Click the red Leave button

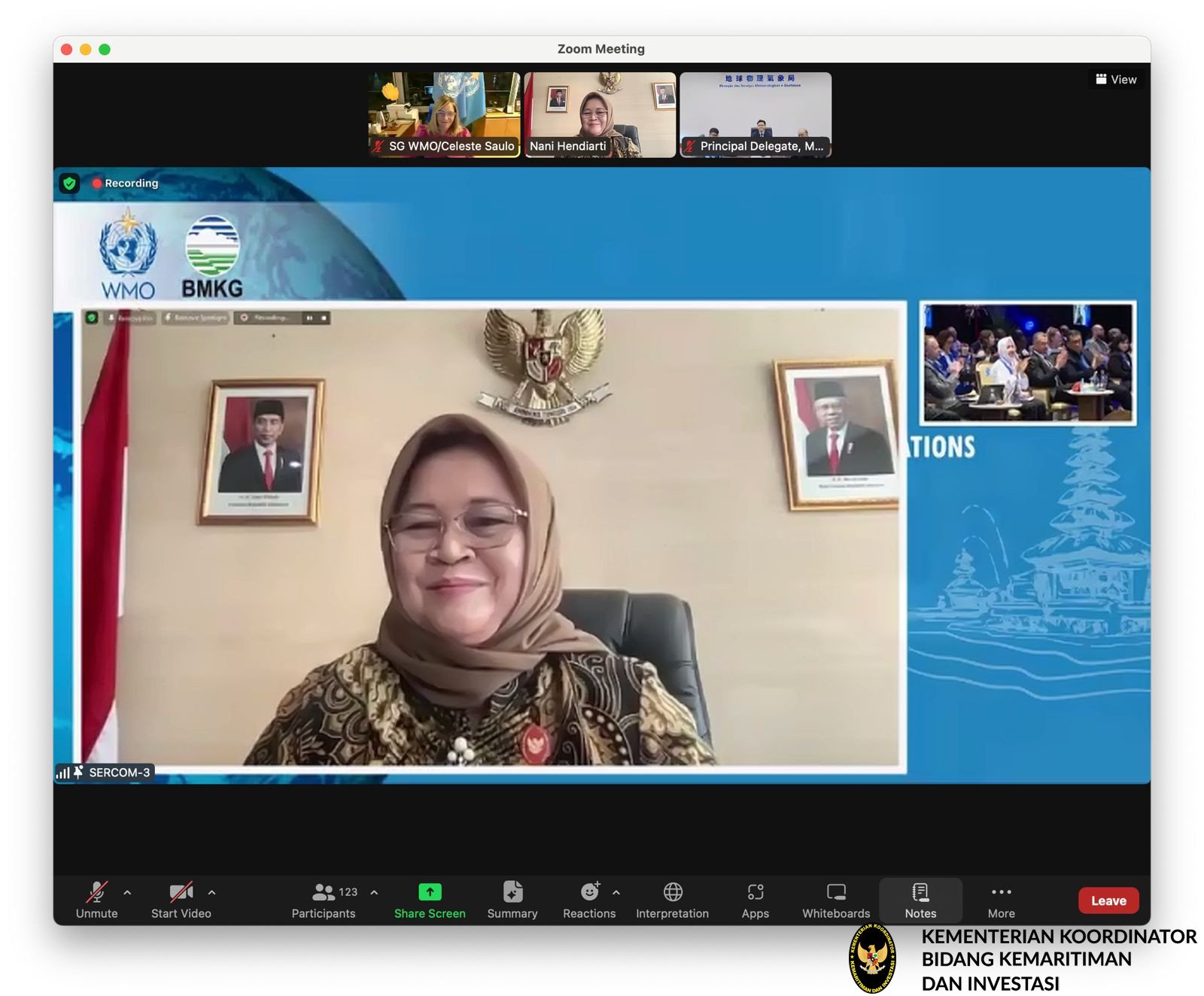(1108, 900)
